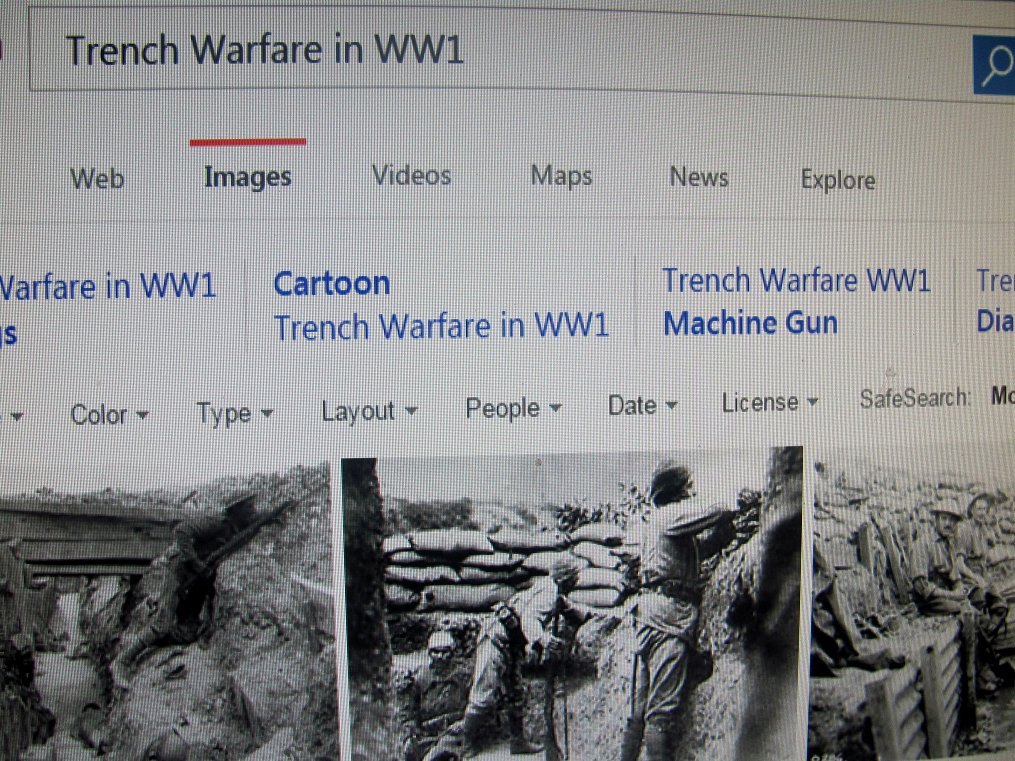
Task: Select the Images tab
Action: (x=248, y=177)
